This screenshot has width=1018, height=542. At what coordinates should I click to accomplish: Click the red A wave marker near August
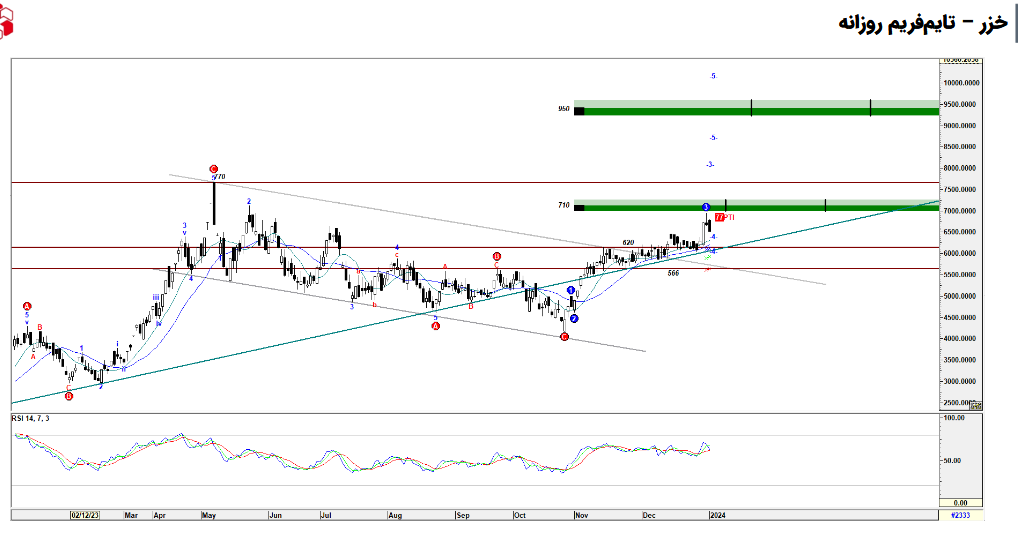click(436, 326)
